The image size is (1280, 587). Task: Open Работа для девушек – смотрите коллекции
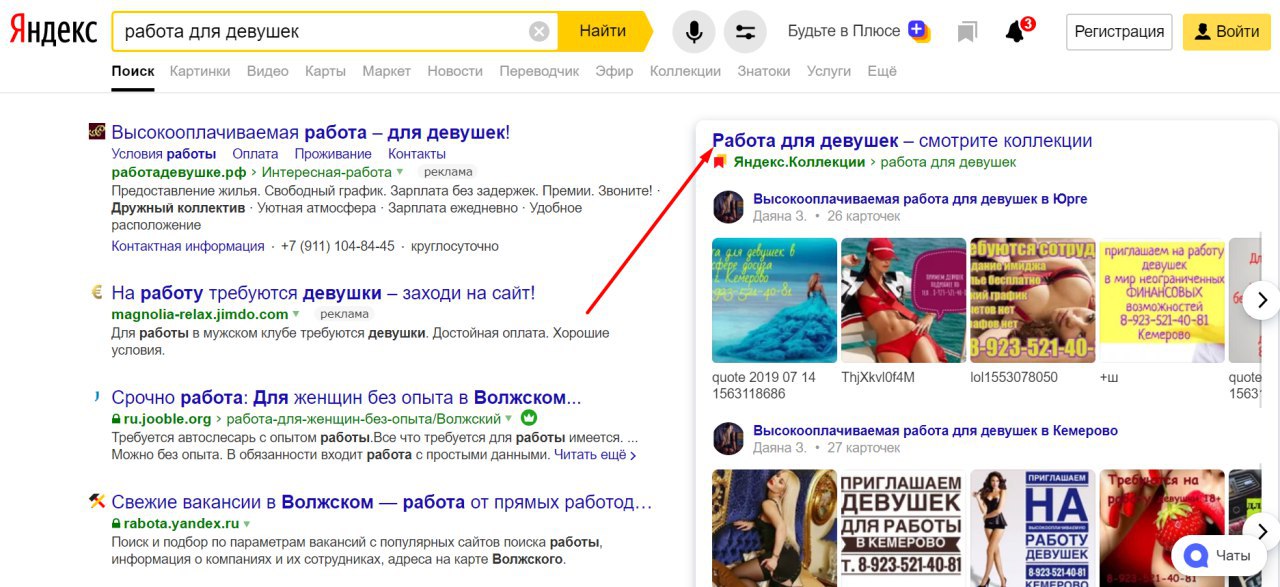click(902, 141)
